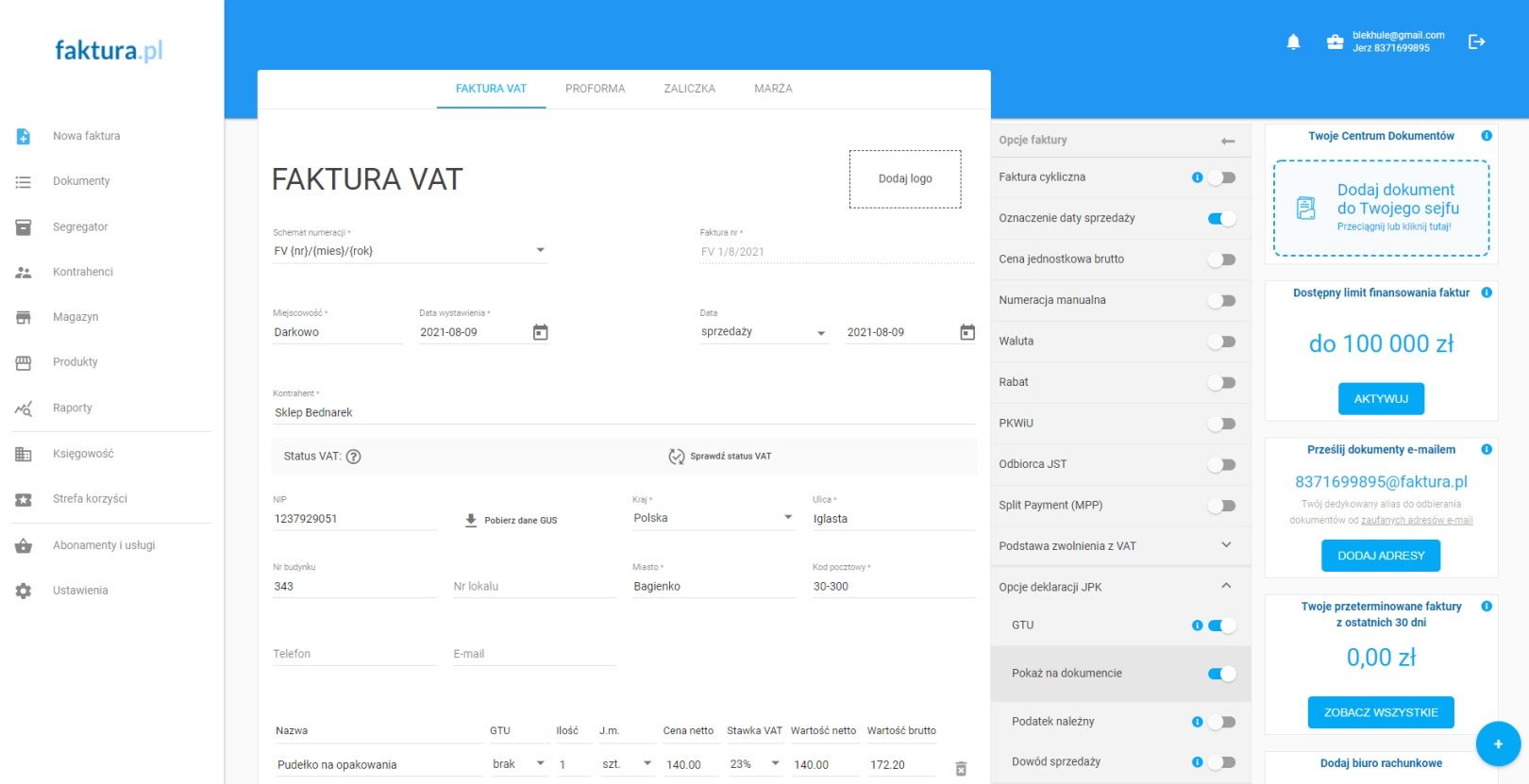Open calendar for sale date field
This screenshot has width=1529, height=784.
click(967, 332)
